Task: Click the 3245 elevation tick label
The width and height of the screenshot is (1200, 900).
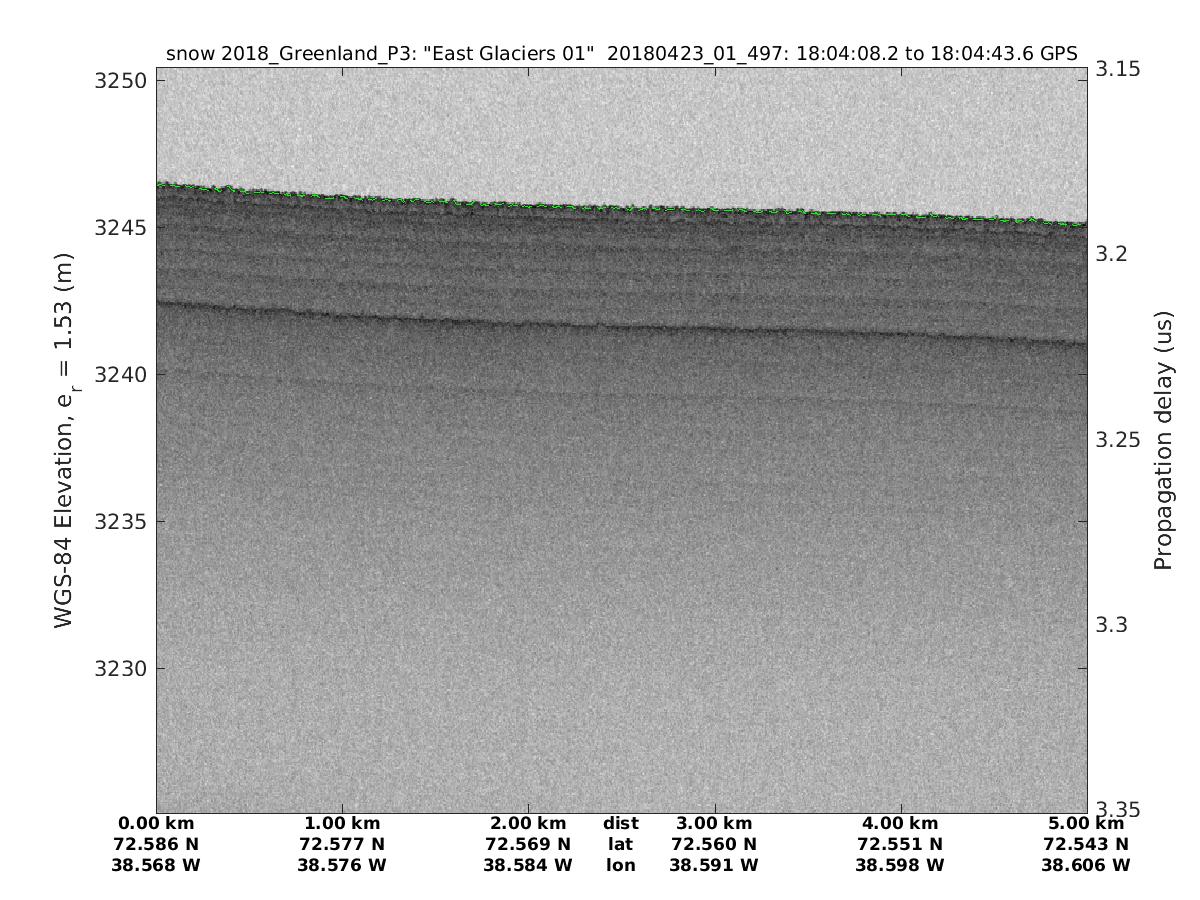Action: point(119,228)
